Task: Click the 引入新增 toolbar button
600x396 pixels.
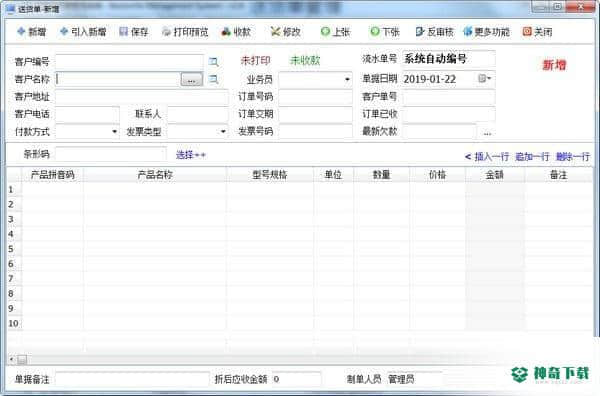Action: coord(83,32)
